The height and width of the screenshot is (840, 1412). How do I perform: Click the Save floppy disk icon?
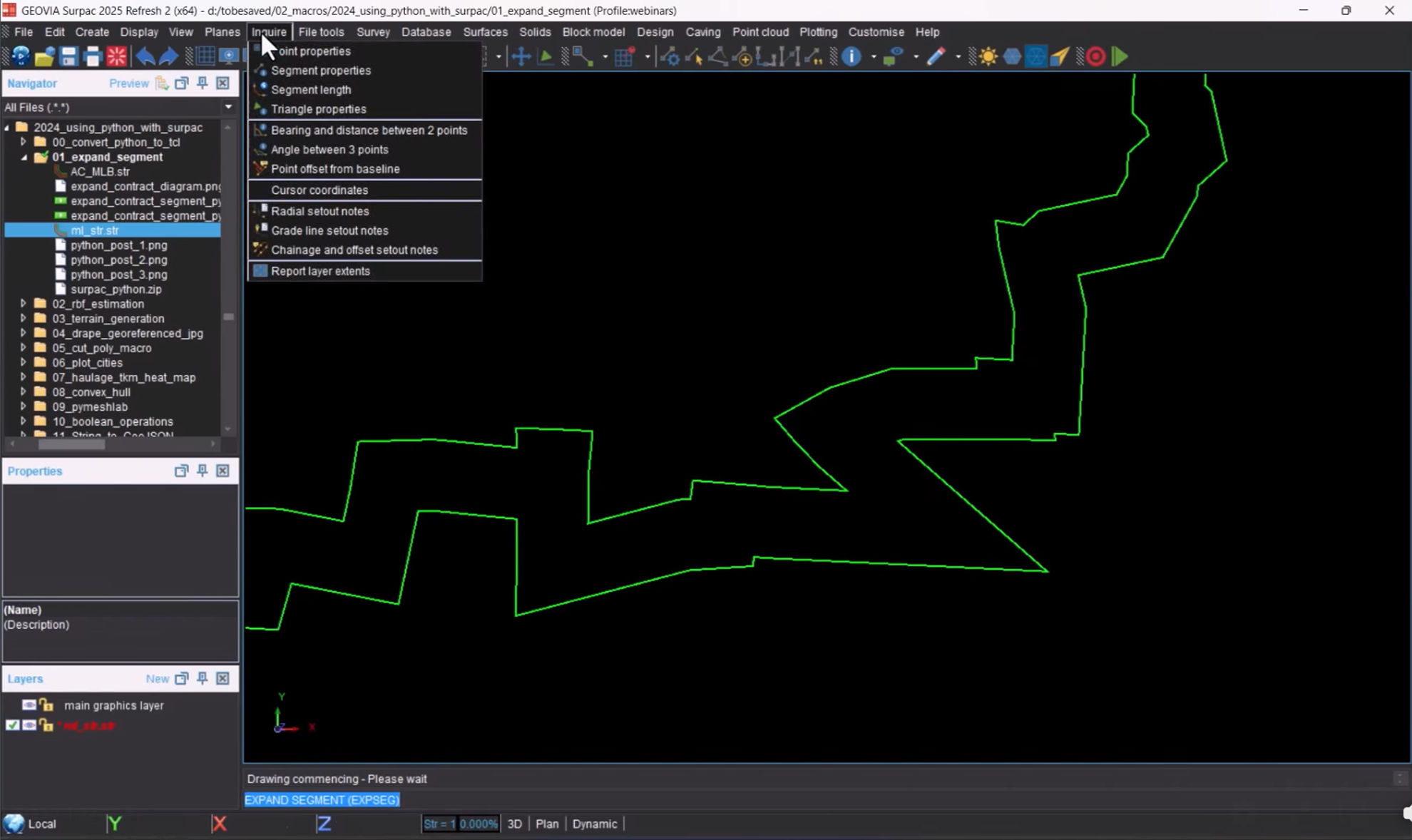coord(68,56)
